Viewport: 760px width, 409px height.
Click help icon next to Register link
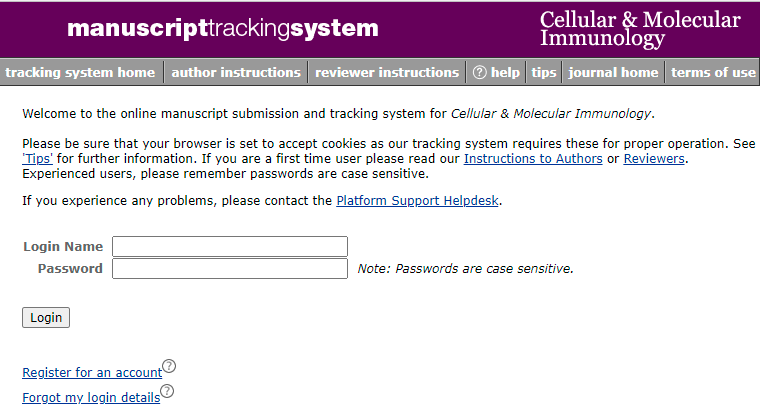click(169, 366)
